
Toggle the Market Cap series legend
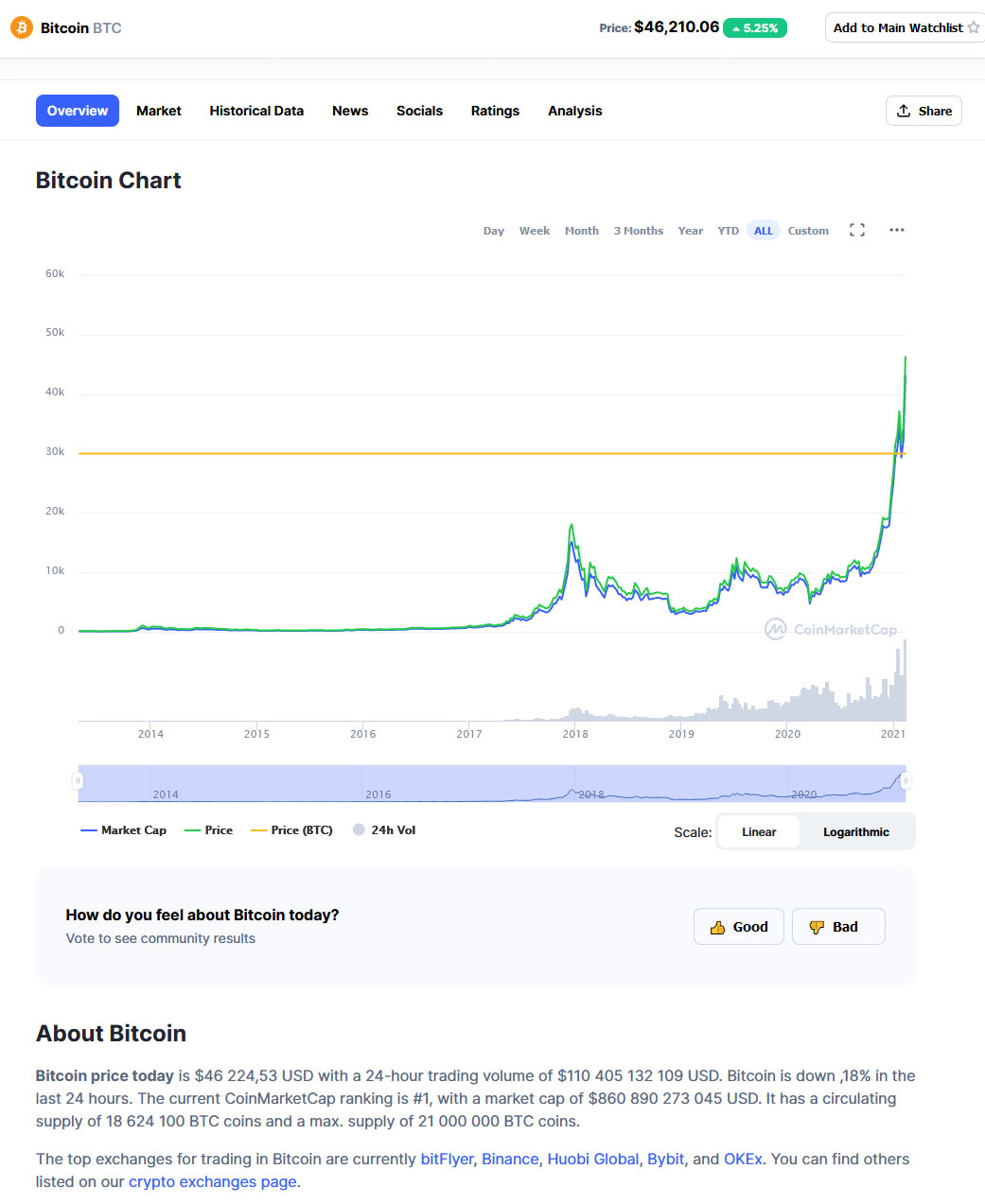124,830
